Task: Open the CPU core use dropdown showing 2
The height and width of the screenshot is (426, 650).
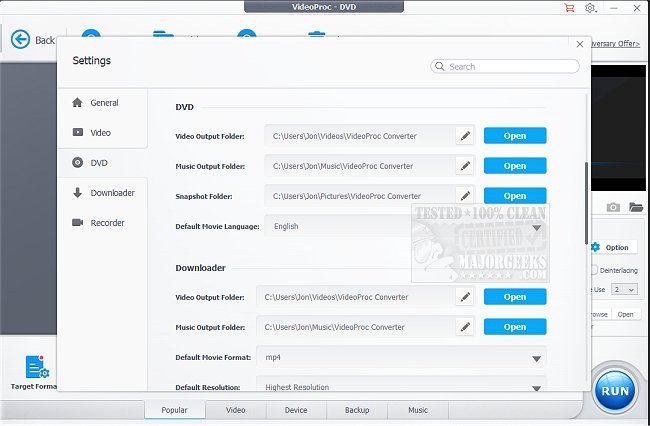Action: pyautogui.click(x=625, y=289)
